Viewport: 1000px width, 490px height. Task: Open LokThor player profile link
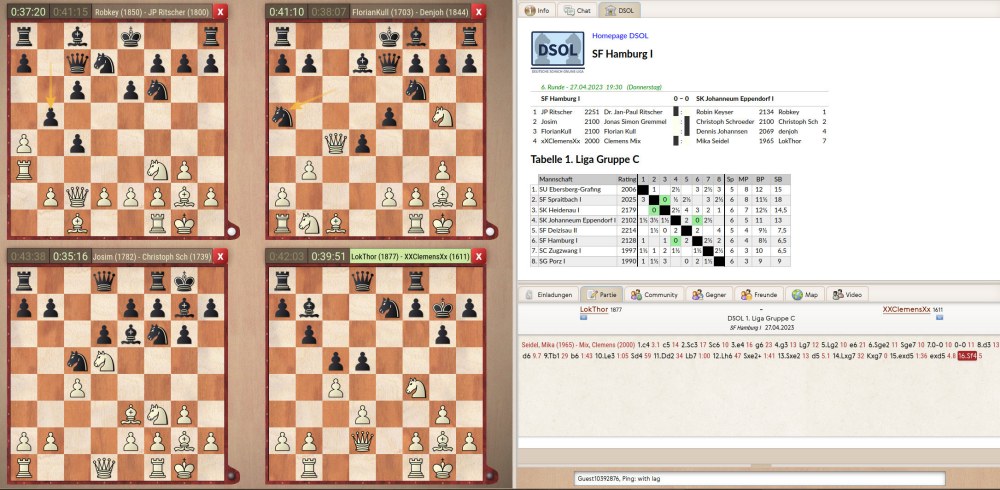coord(594,310)
